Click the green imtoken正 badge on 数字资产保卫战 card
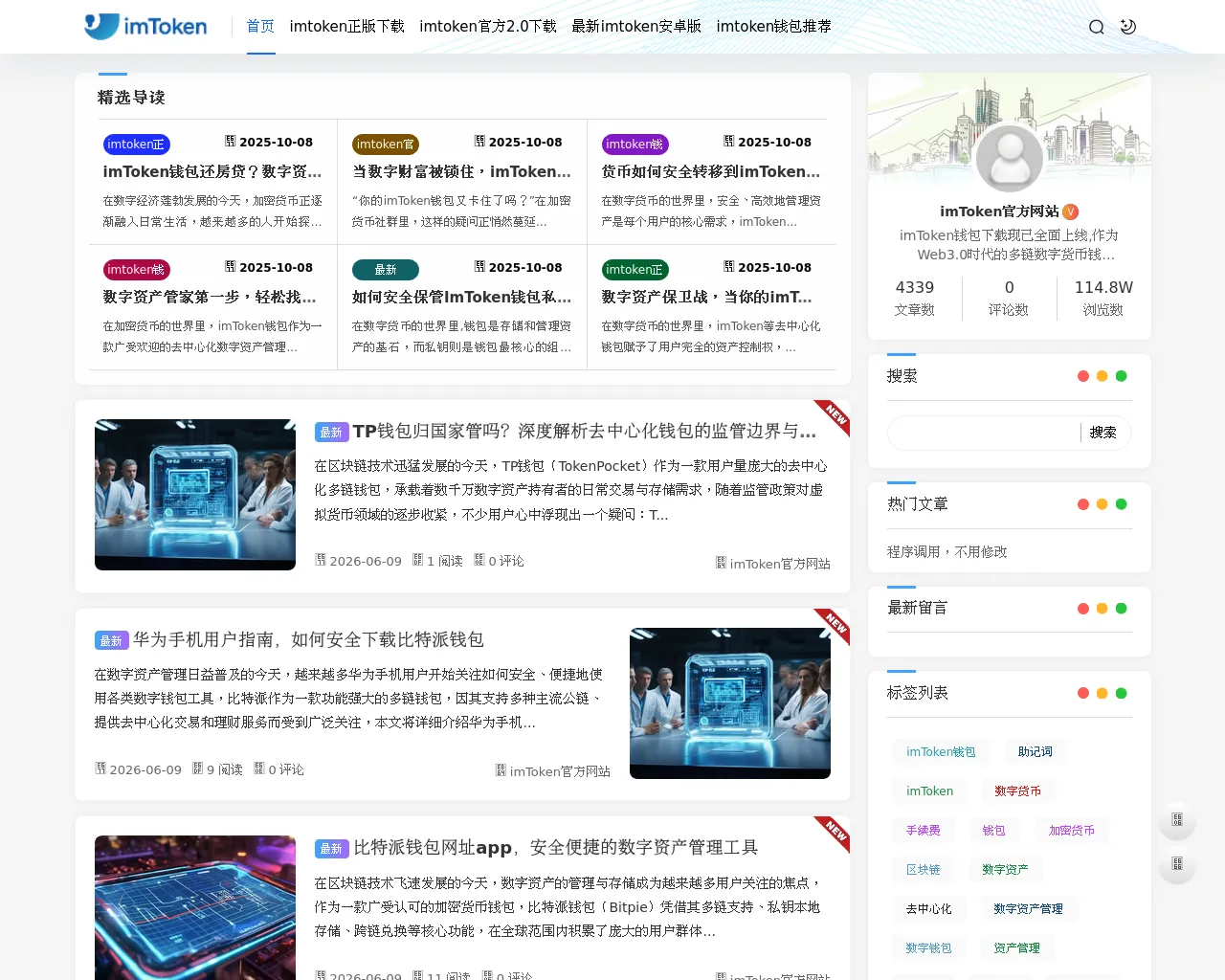The height and width of the screenshot is (980, 1225). (x=635, y=270)
